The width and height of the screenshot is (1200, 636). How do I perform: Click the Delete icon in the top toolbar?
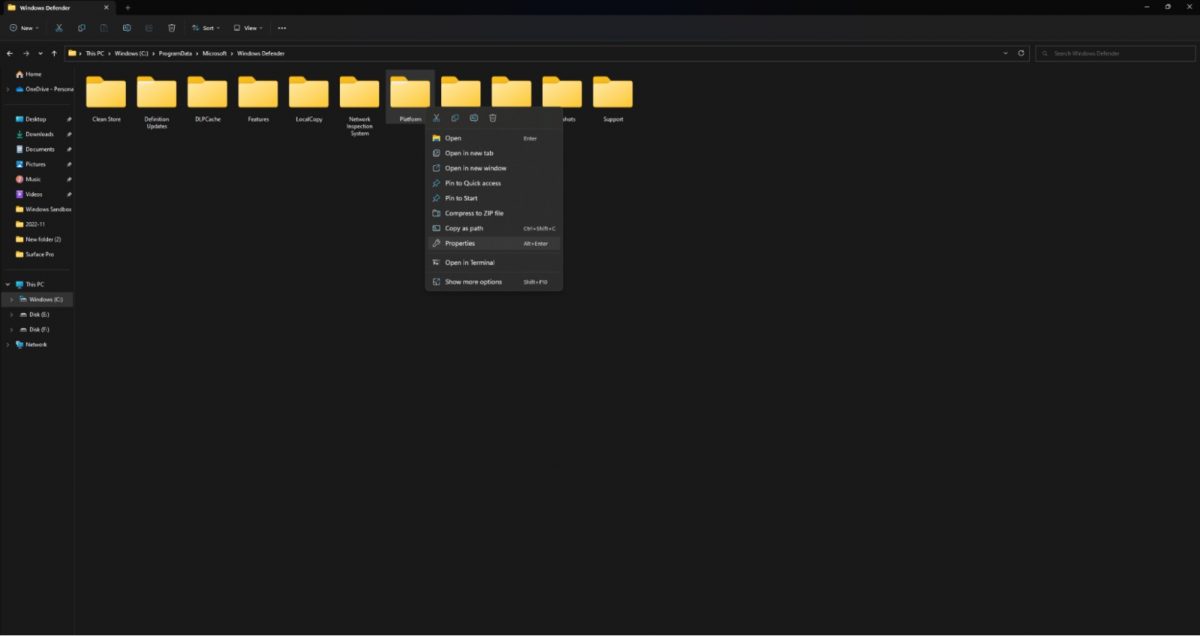coord(172,28)
